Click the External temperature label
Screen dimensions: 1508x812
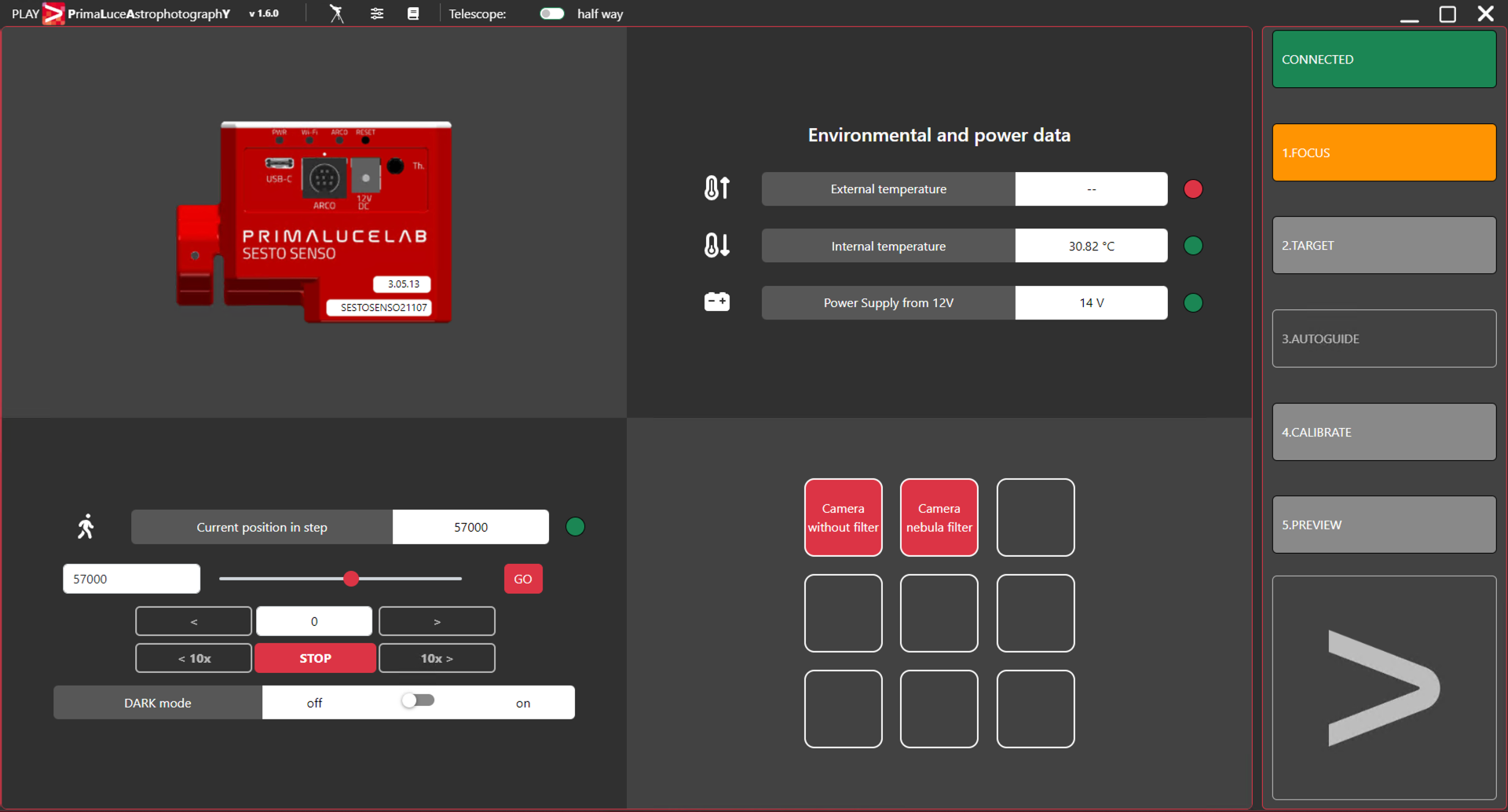click(x=888, y=189)
